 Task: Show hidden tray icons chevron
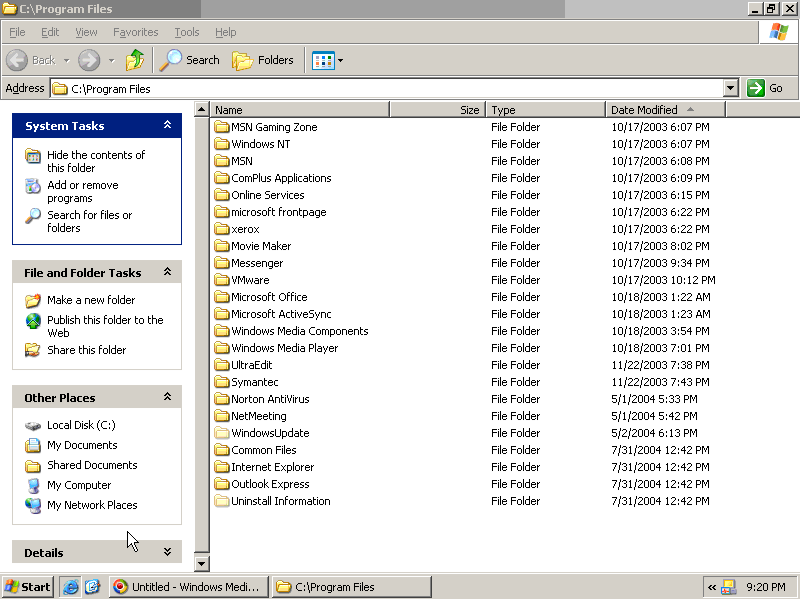(x=712, y=587)
